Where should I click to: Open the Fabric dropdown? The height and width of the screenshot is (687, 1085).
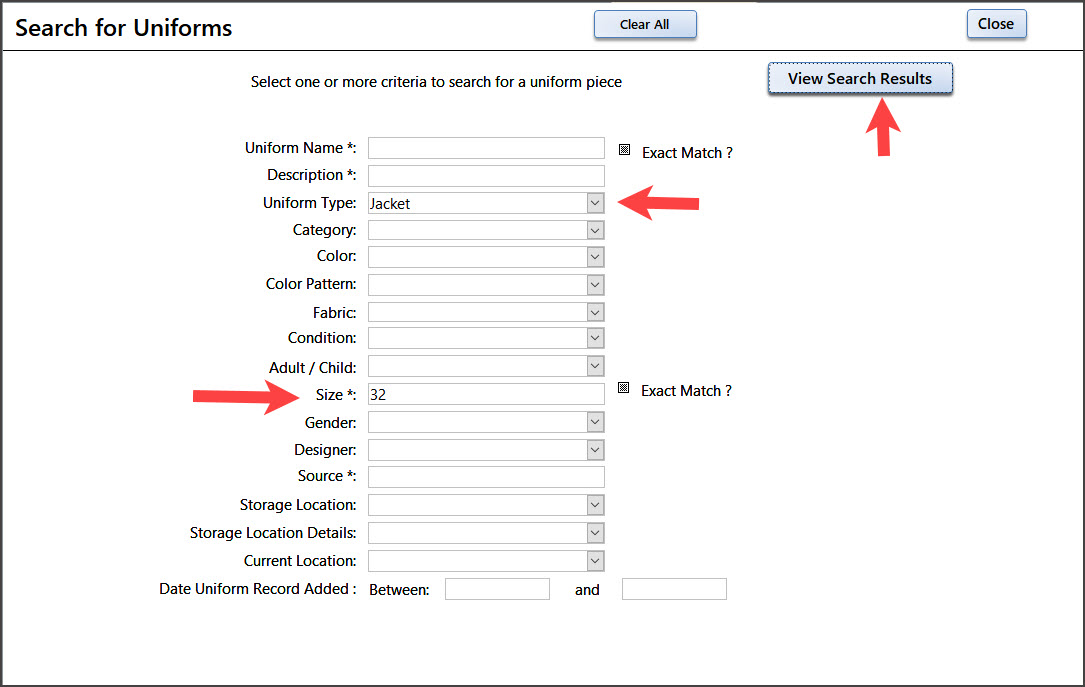point(595,312)
